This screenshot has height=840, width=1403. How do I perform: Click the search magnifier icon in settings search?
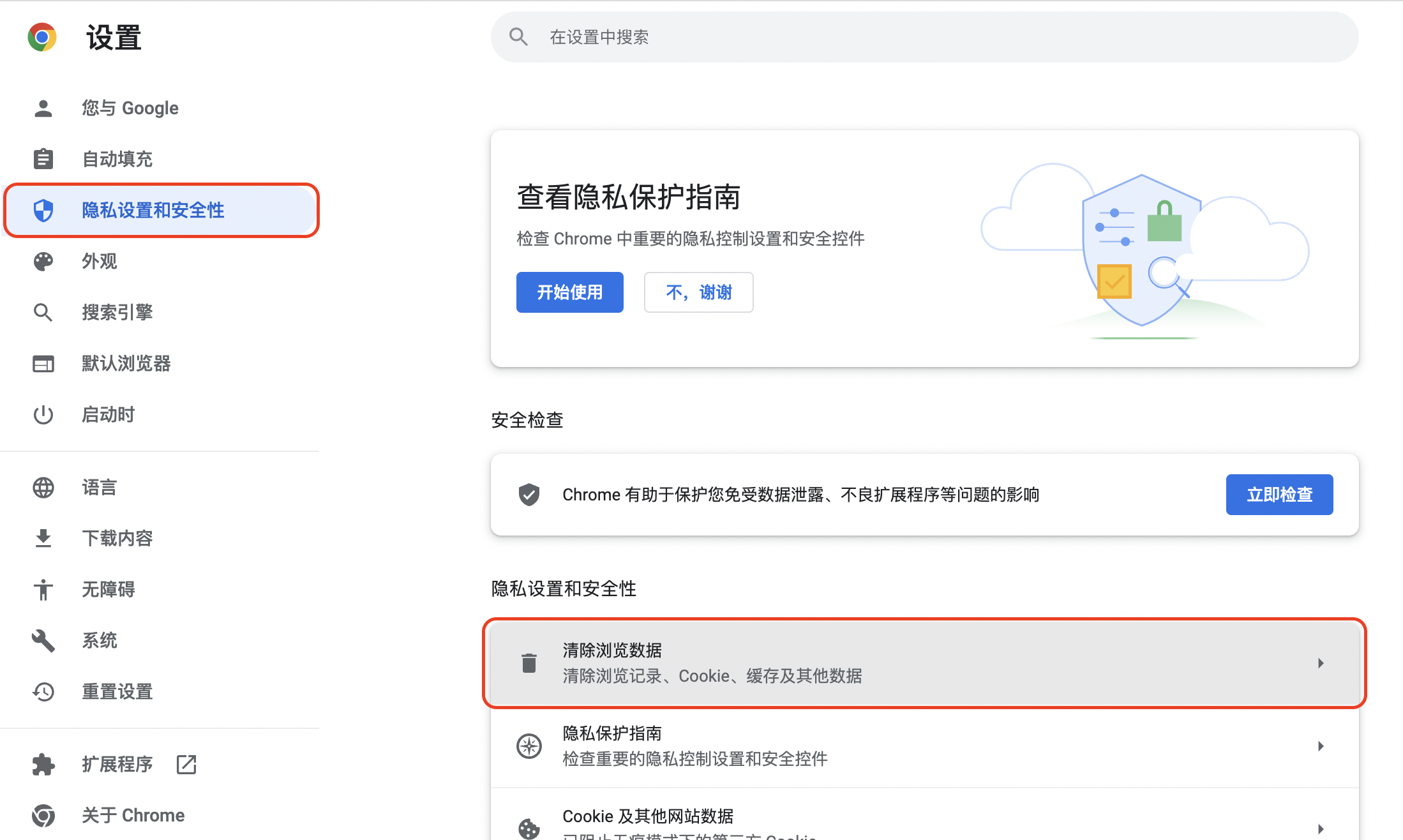(x=518, y=37)
